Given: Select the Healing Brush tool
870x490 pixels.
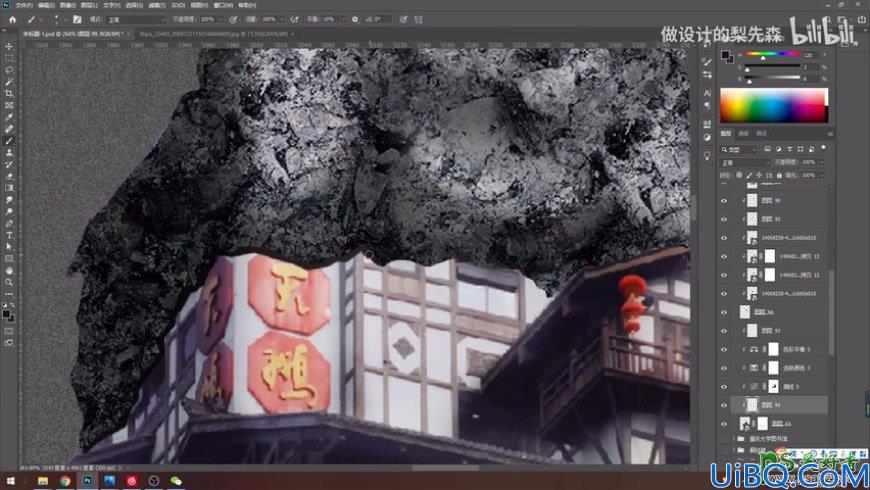Looking at the screenshot, I should coord(9,129).
